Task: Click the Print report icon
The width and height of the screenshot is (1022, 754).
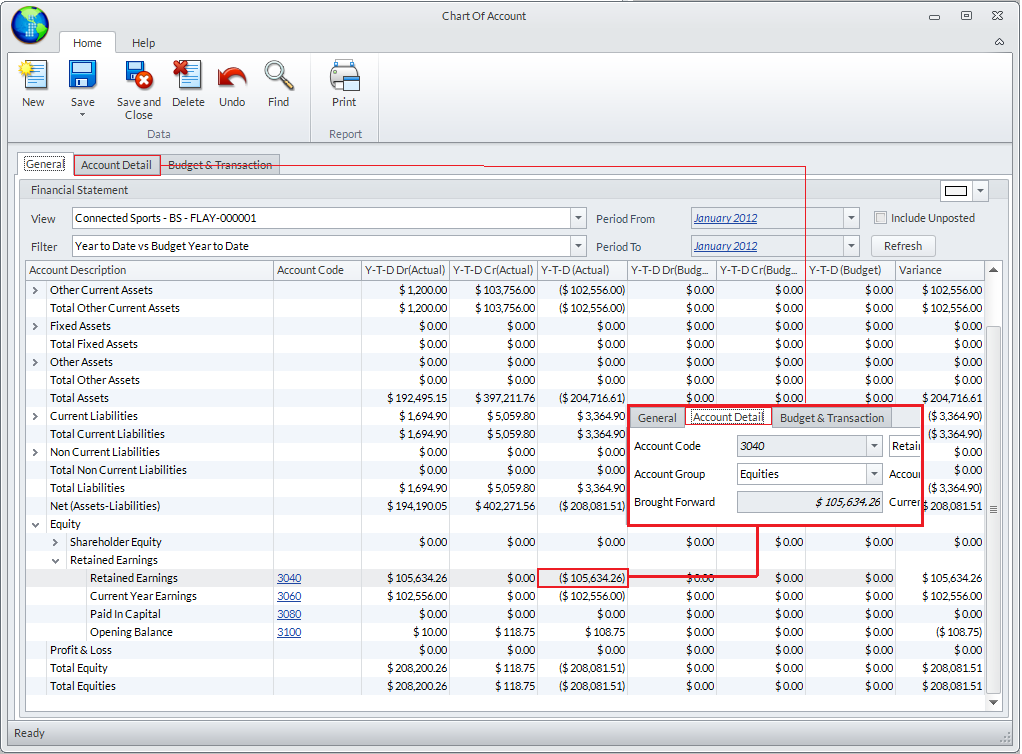Action: point(344,78)
